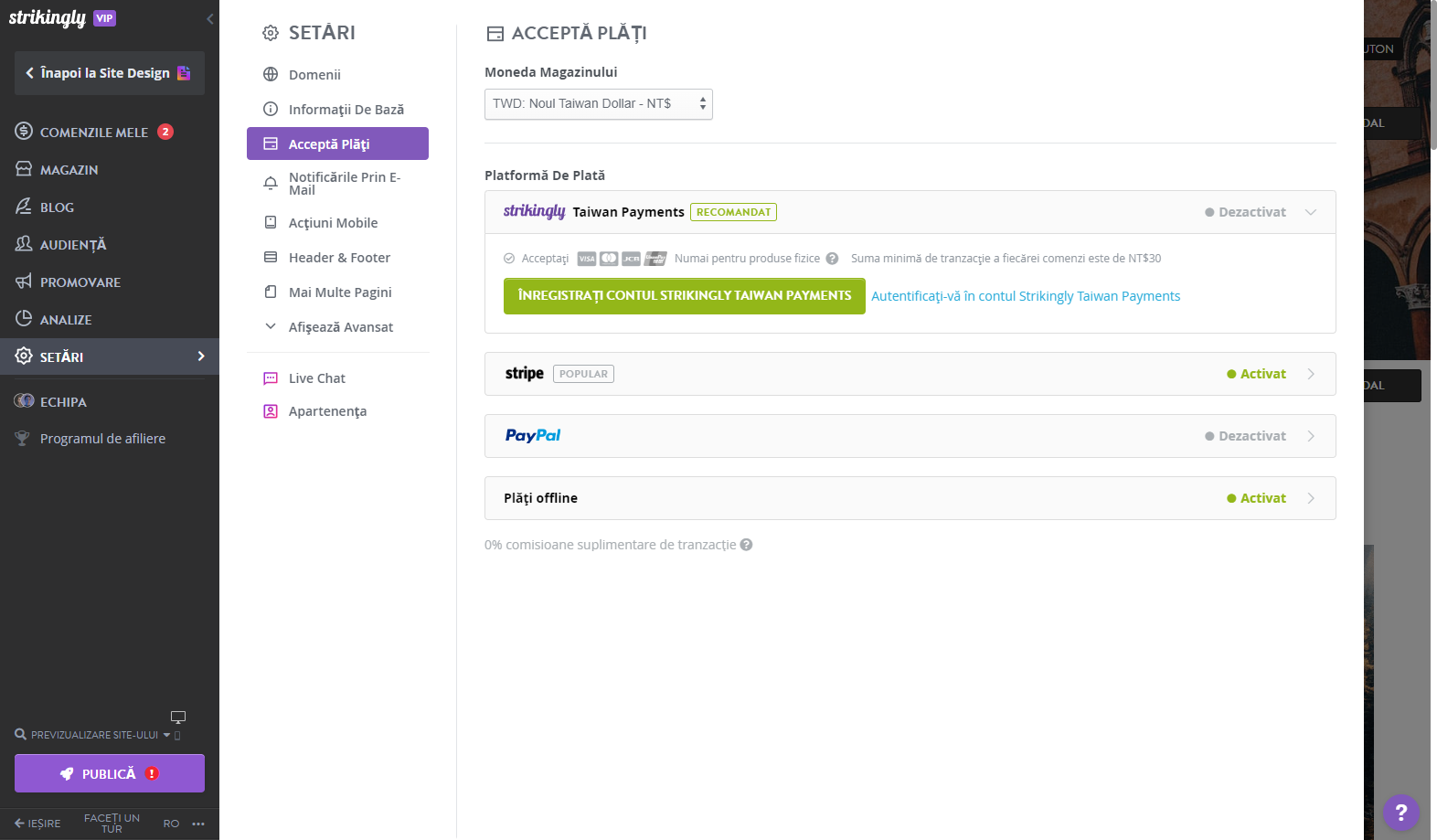
Task: Expand the Stripe row chevron
Action: pyautogui.click(x=1311, y=374)
